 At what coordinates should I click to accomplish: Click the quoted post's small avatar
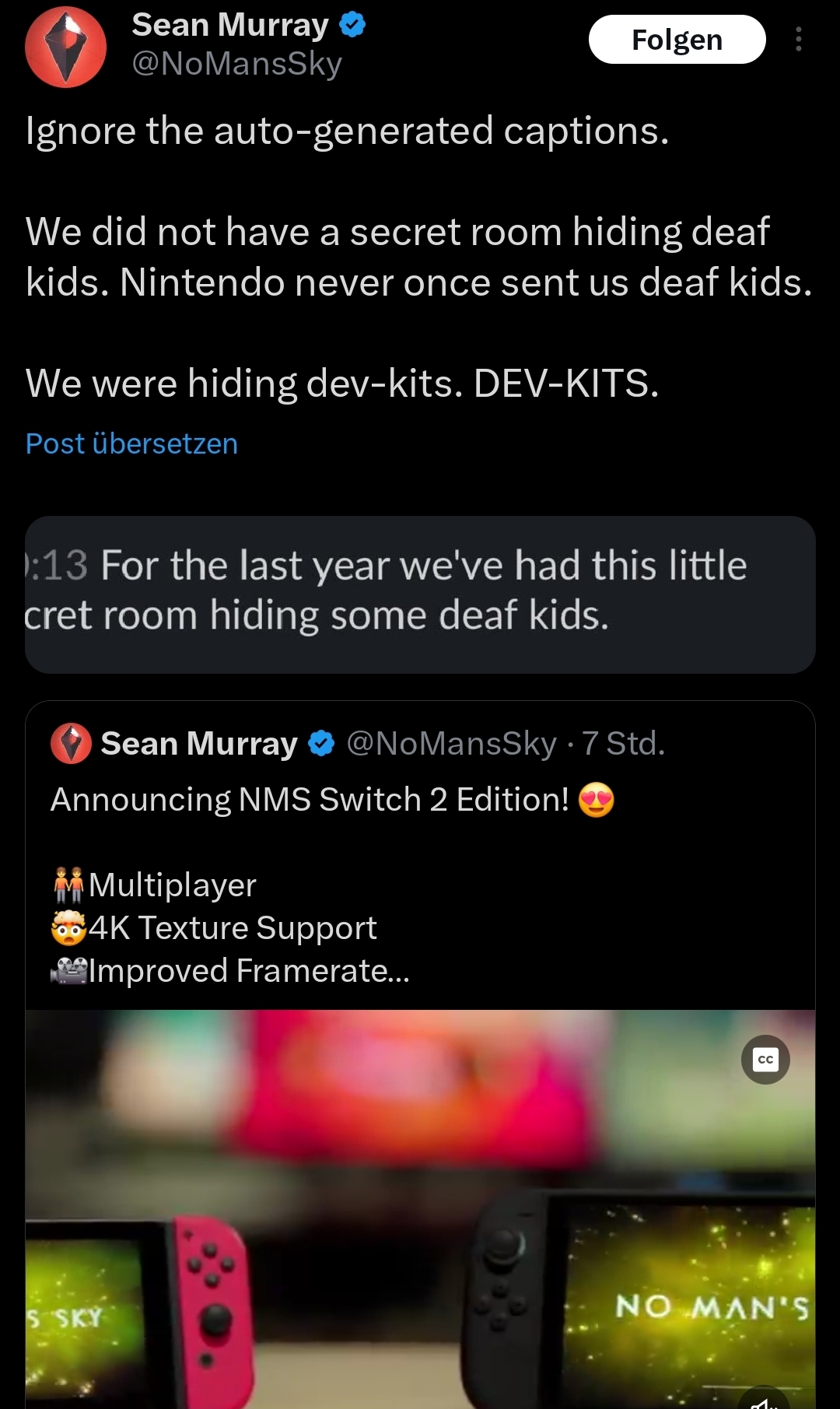pyautogui.click(x=71, y=744)
